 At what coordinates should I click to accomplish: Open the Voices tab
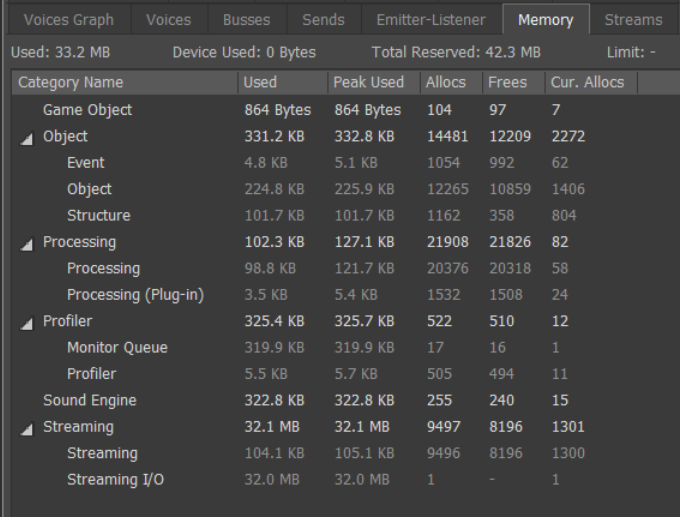point(168,20)
